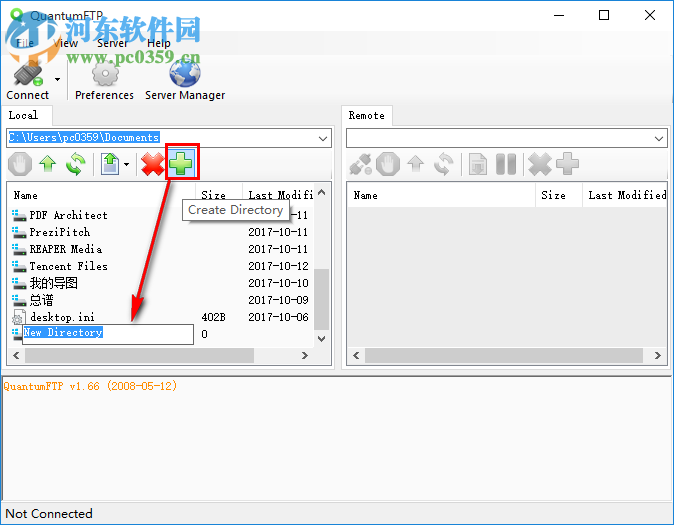Click the remote stop hand icon

[x=388, y=164]
